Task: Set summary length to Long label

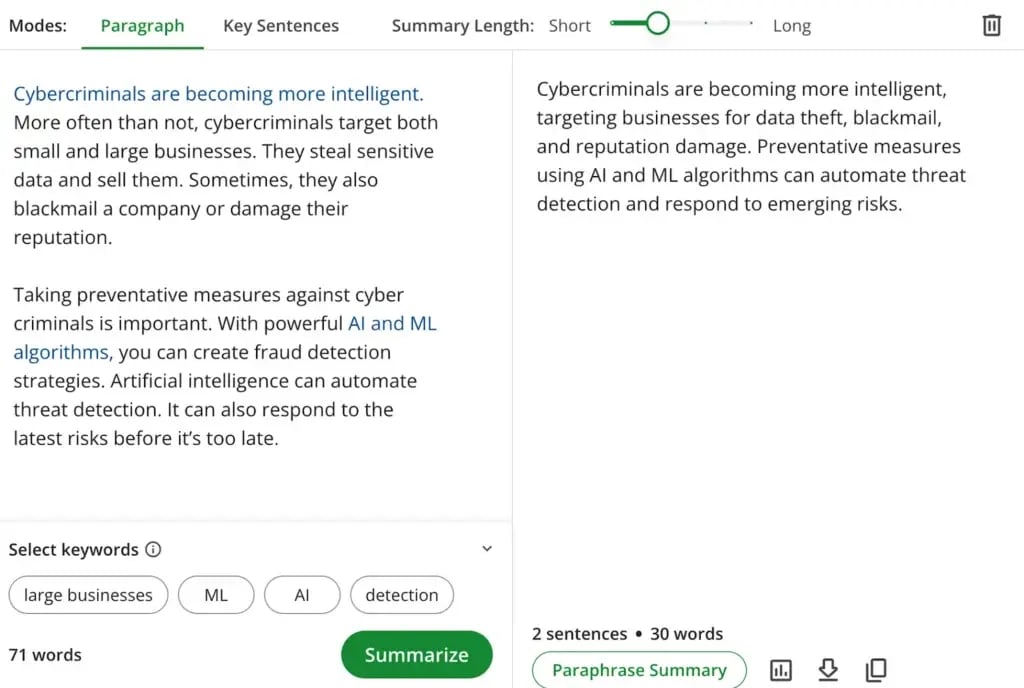Action: pyautogui.click(x=791, y=26)
